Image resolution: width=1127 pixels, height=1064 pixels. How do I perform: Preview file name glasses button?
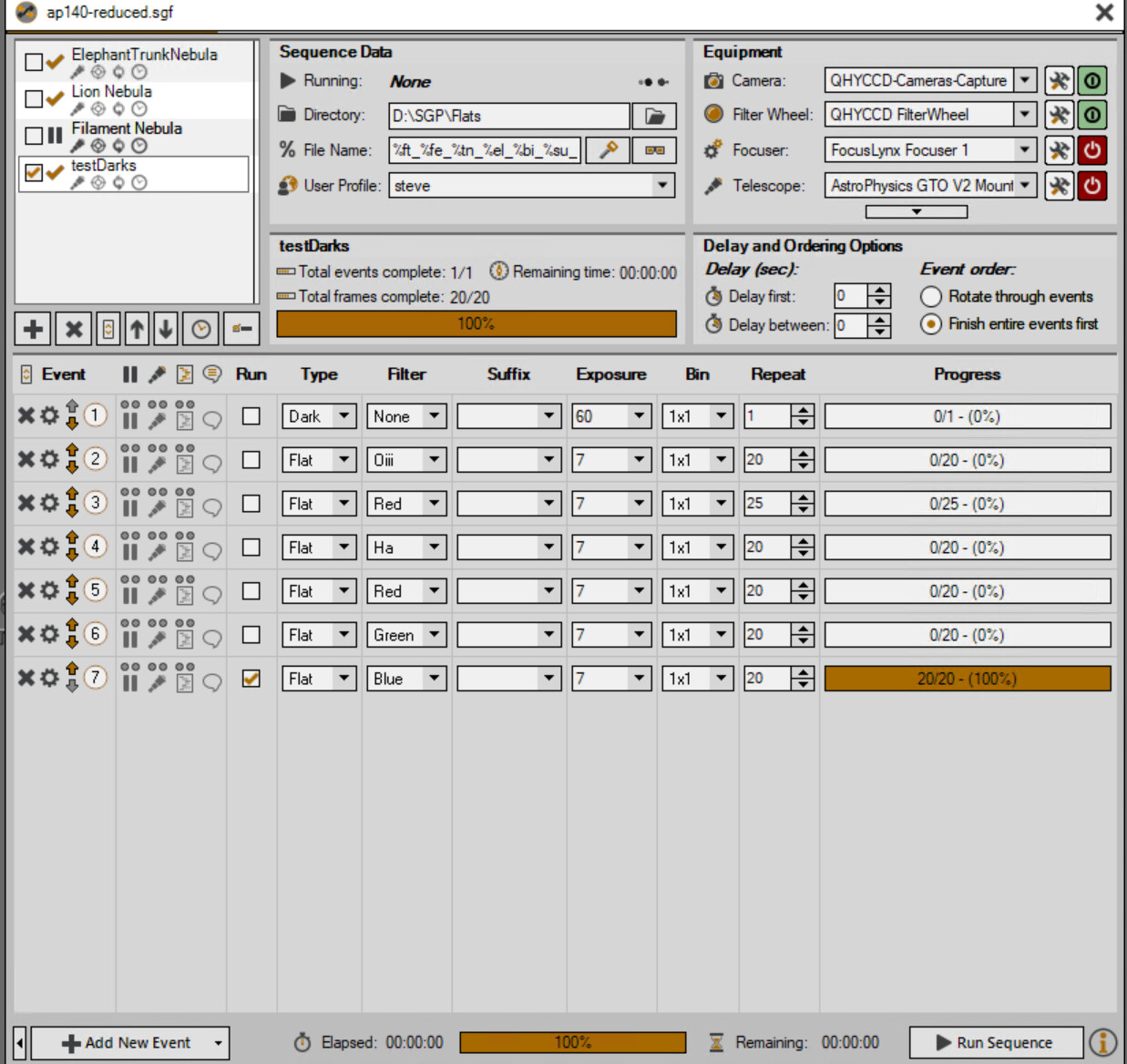tap(655, 150)
